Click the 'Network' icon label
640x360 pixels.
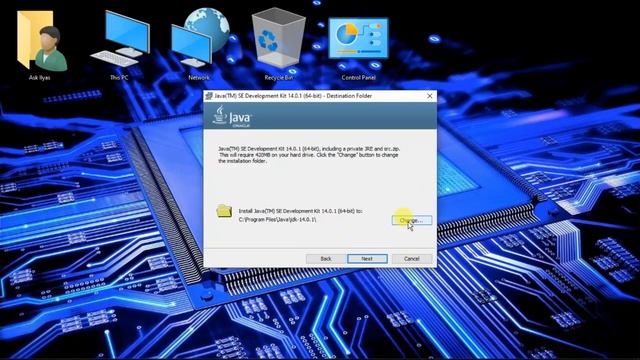[199, 78]
